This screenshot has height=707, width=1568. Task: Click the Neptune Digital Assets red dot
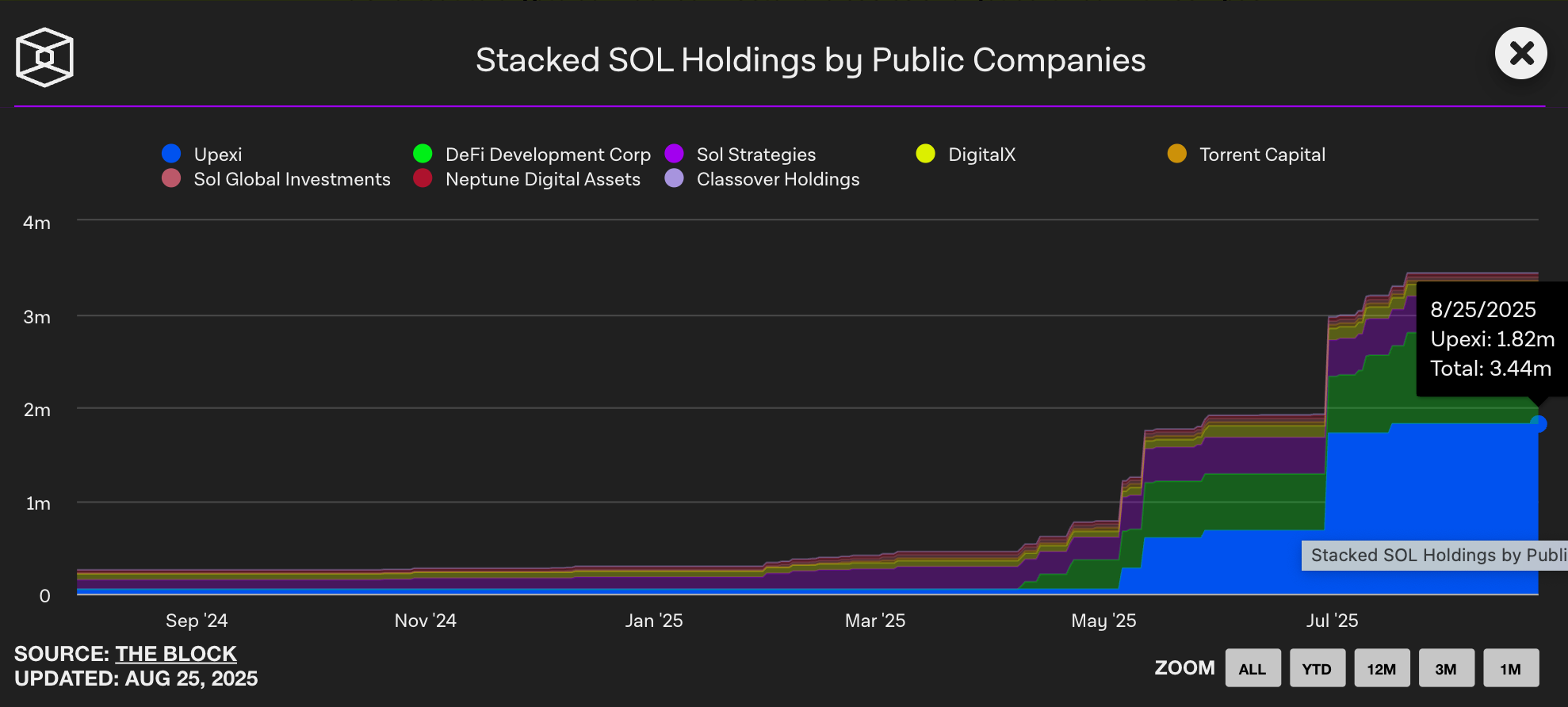(423, 178)
